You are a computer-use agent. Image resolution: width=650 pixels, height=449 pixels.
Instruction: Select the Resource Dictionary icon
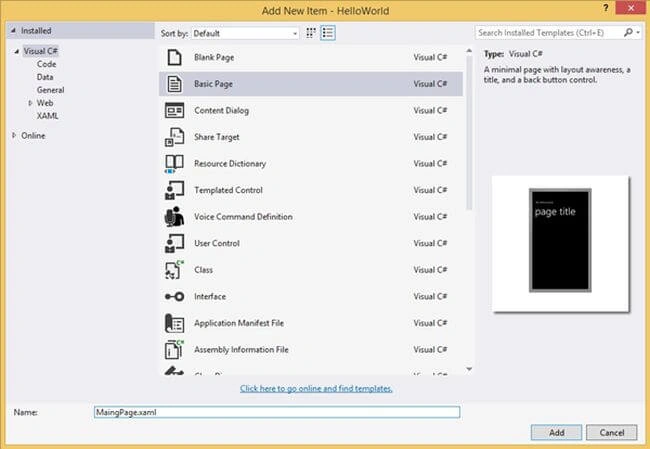174,164
